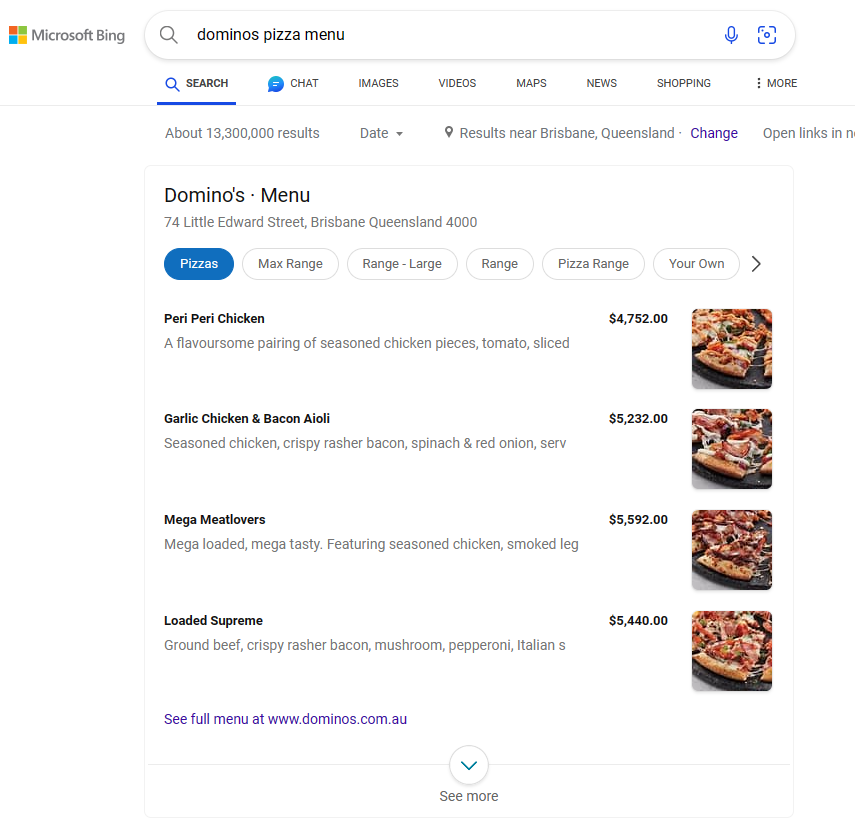Switch to the Maps tab
The width and height of the screenshot is (855, 819).
(531, 84)
